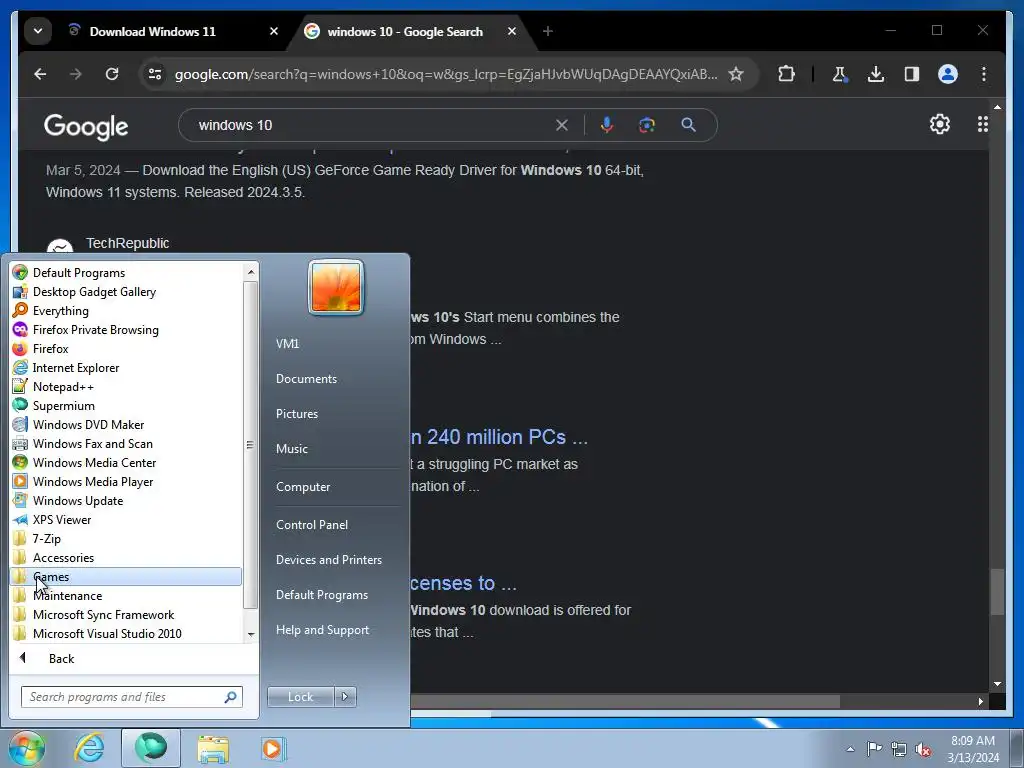Screen dimensions: 1024x768
Task: Expand the Games folder
Action: 127,577
